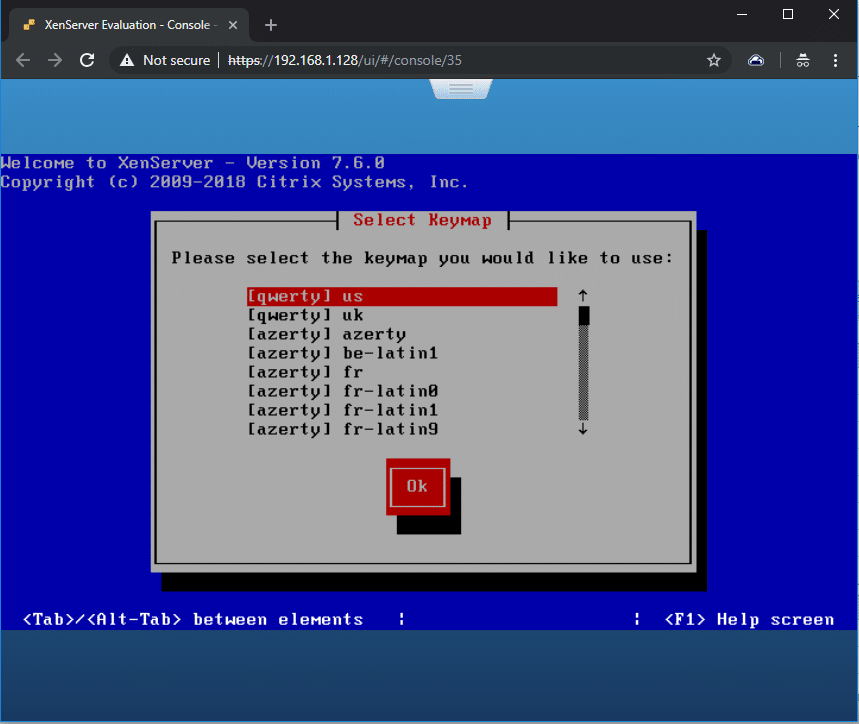Select the [qwerty] us keymap
Screen dimensions: 859x724
402,296
